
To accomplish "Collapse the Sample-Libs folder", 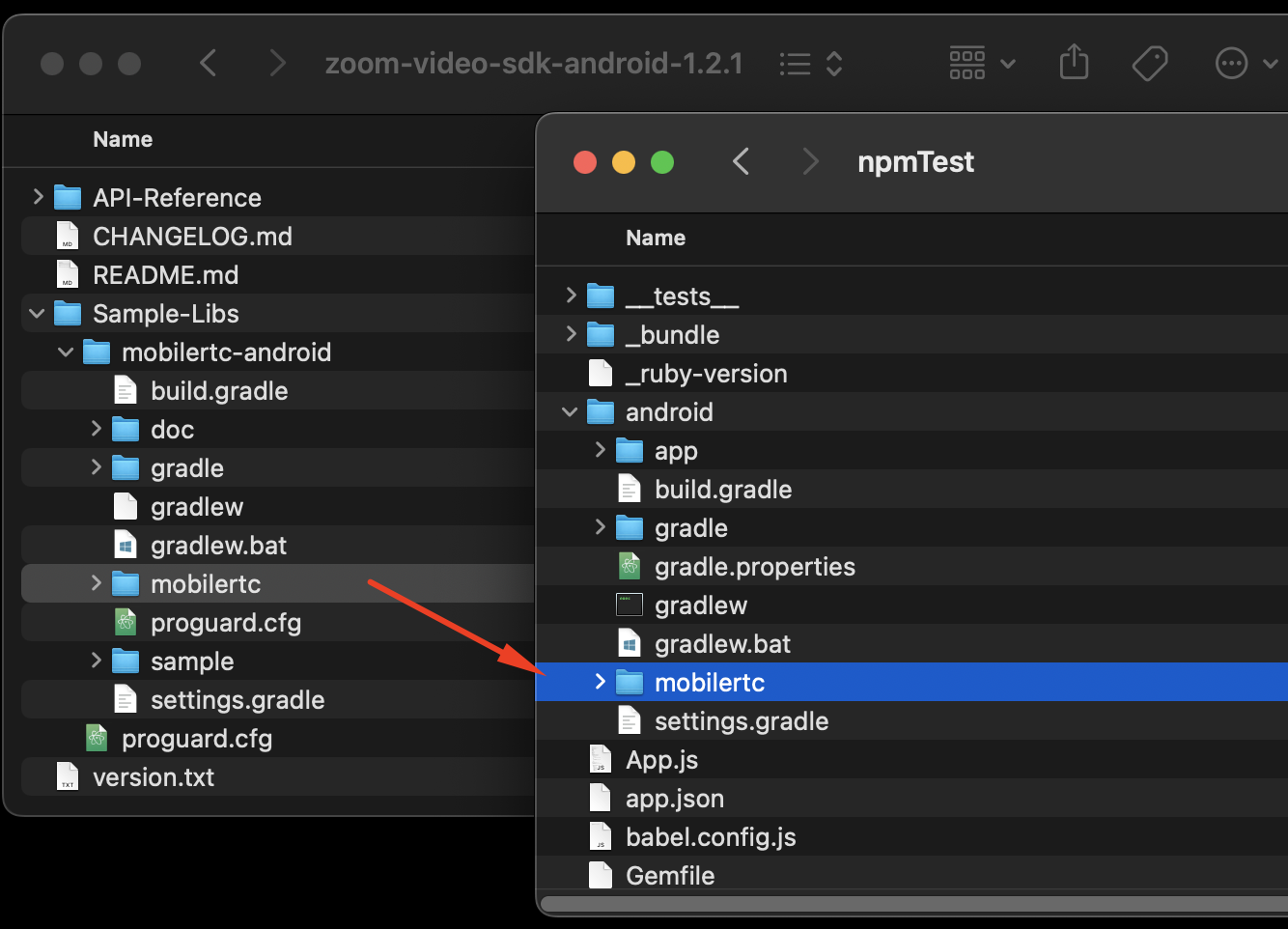I will coord(38,313).
